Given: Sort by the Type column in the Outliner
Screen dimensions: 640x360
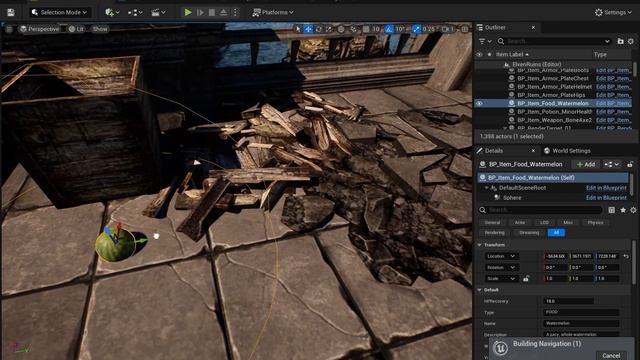Looking at the screenshot, I should 600,54.
